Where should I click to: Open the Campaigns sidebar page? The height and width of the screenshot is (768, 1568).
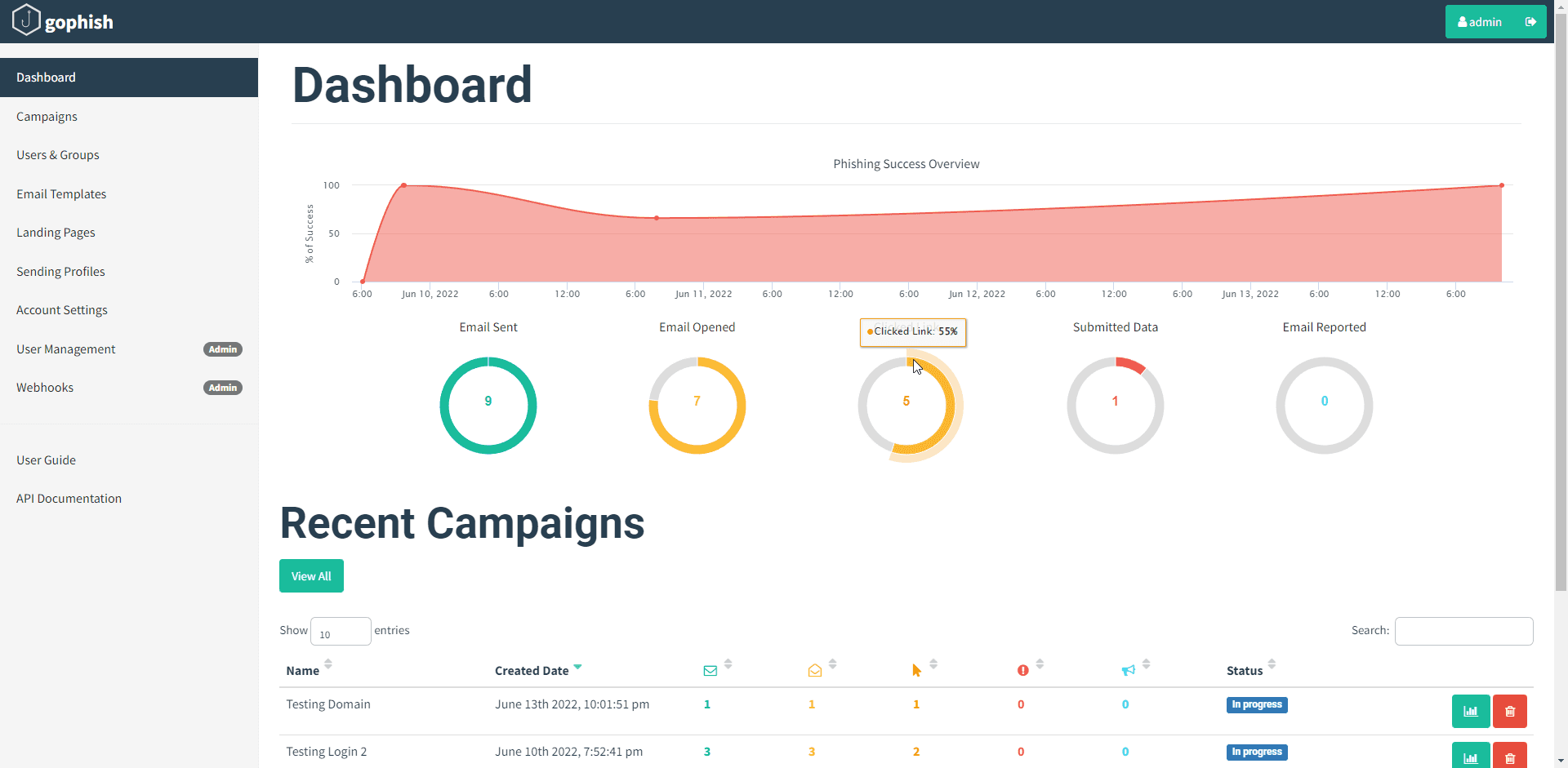(x=47, y=117)
